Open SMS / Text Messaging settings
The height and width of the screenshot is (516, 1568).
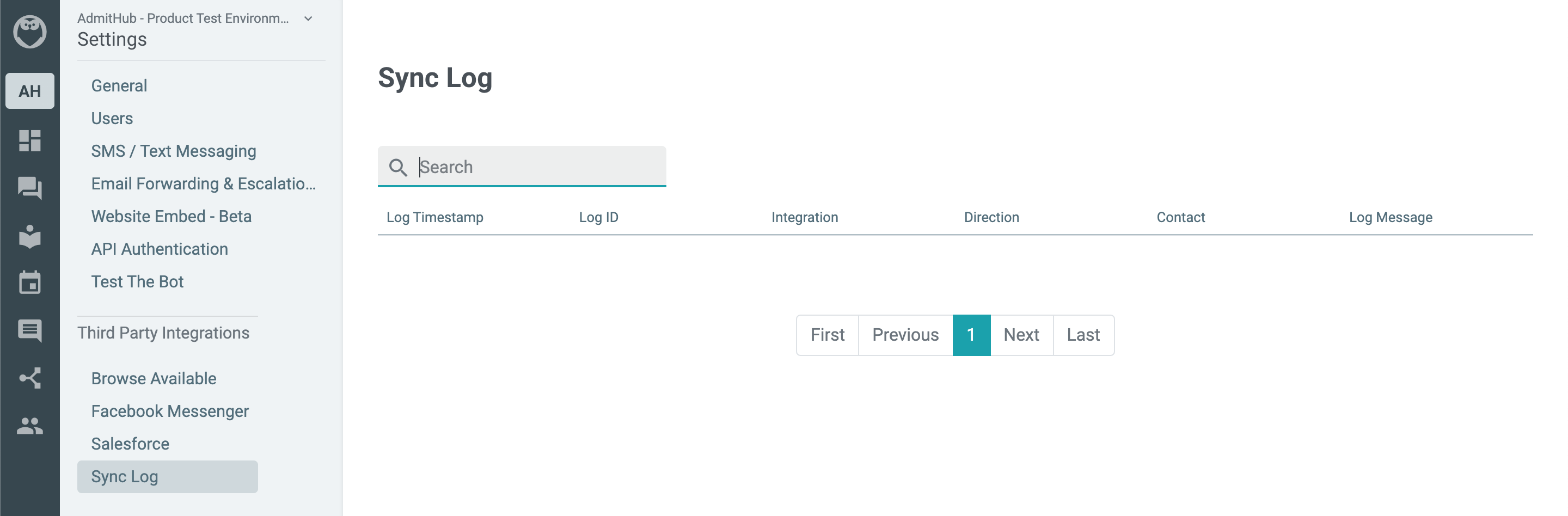point(174,151)
